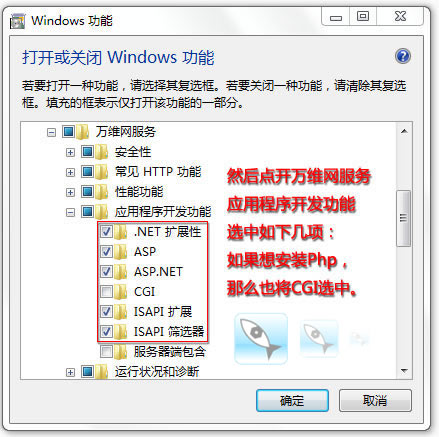Click the large fish icon
Screen dimensions: 439x437
261,339
